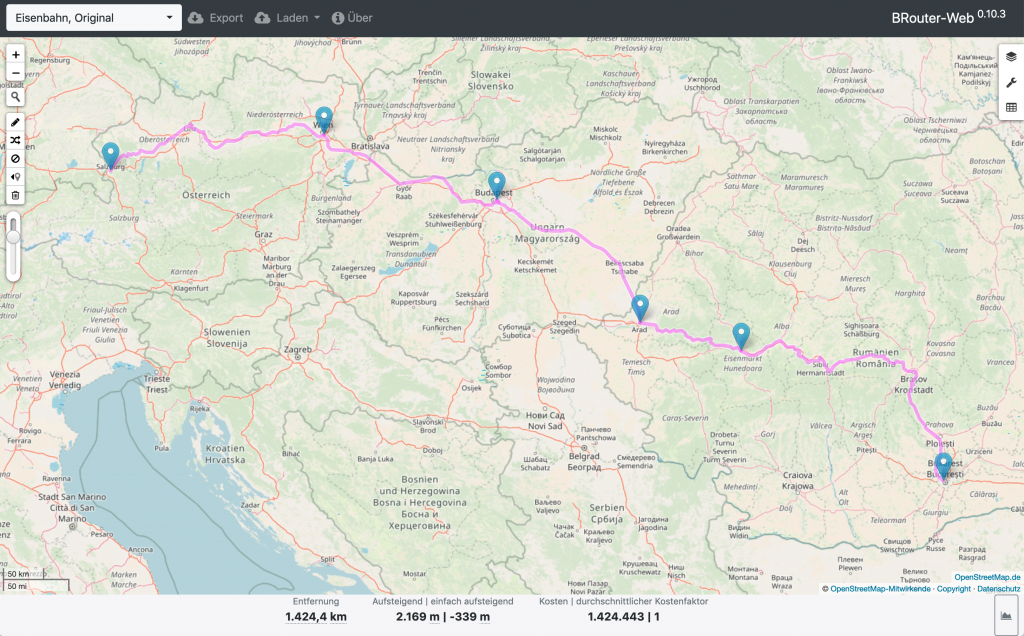1024x636 pixels.
Task: Click the Budapest waypoint marker
Action: tap(497, 184)
